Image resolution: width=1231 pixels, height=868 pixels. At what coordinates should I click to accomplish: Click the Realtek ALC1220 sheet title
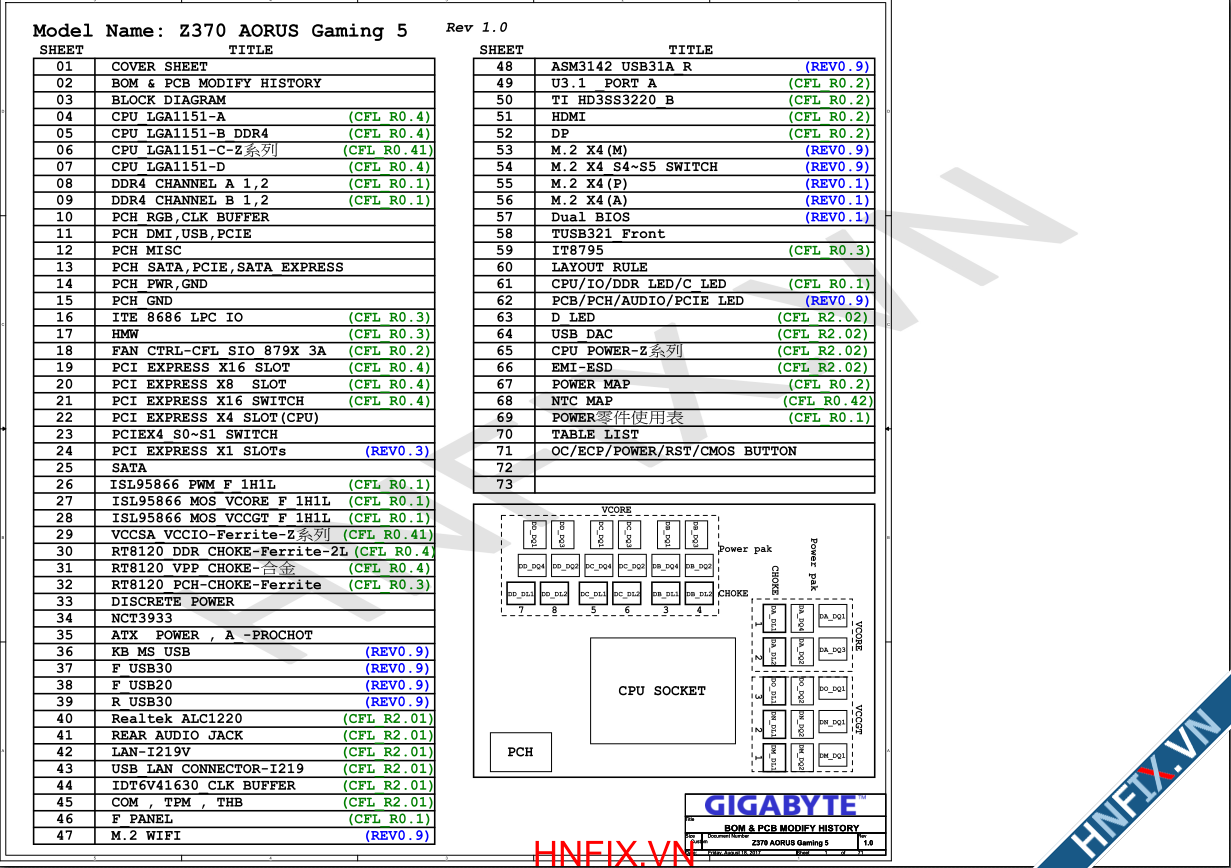(176, 719)
